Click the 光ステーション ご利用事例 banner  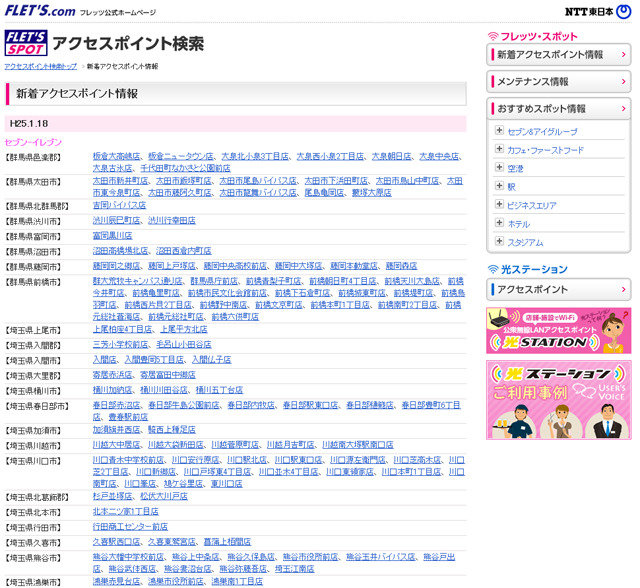click(558, 400)
